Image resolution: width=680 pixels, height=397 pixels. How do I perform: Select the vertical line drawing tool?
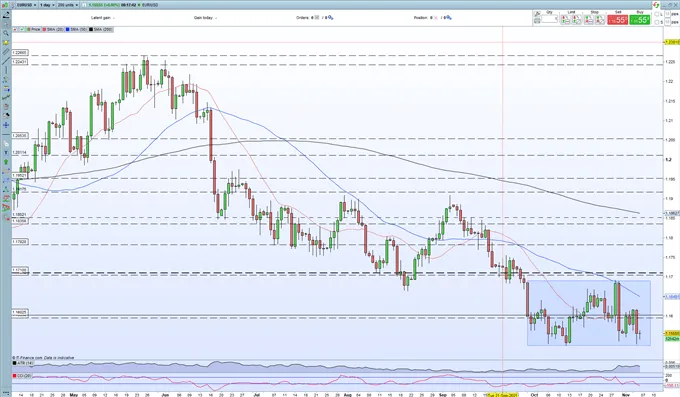[6, 70]
